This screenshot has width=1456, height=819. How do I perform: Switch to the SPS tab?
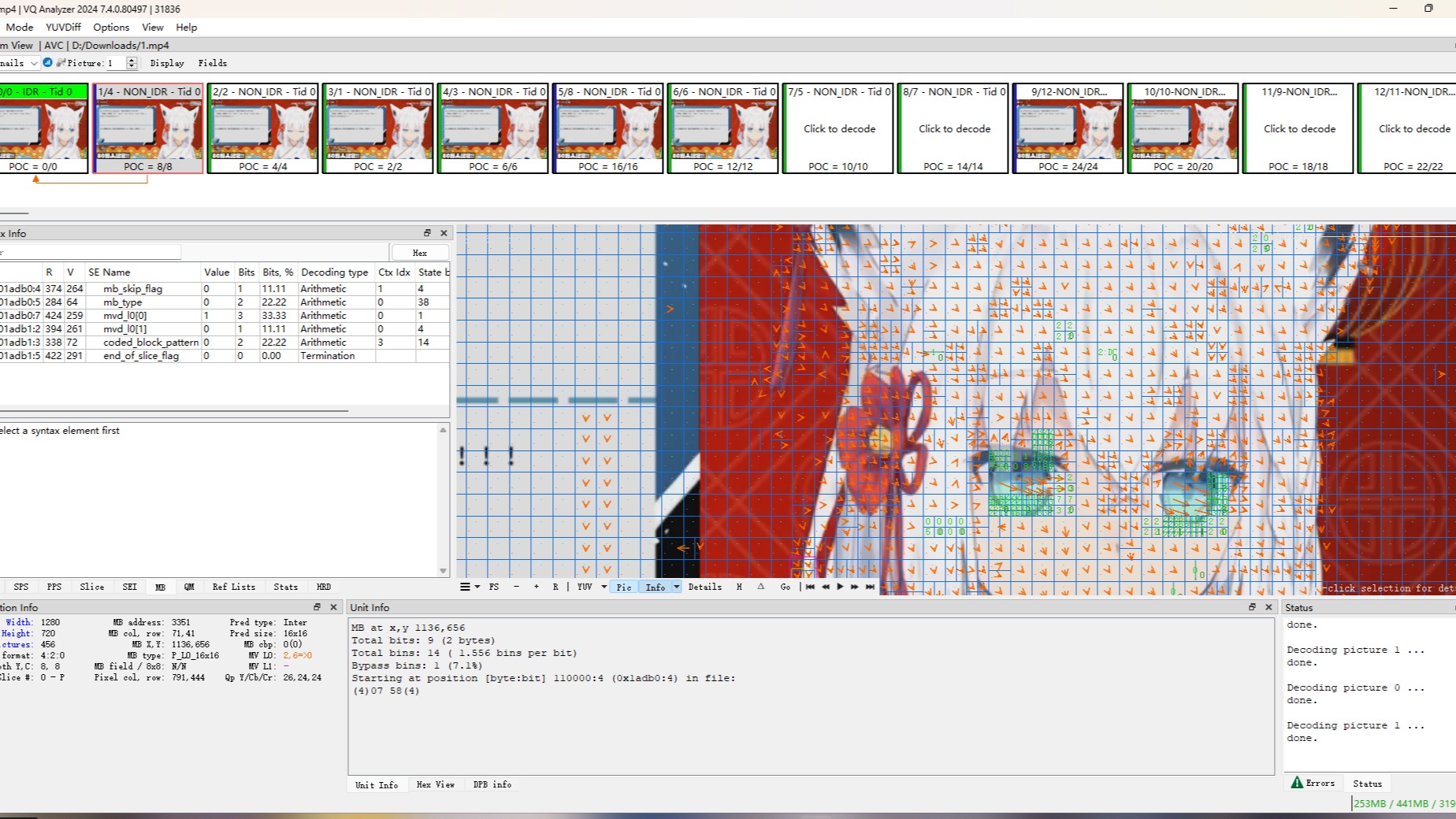tap(21, 587)
